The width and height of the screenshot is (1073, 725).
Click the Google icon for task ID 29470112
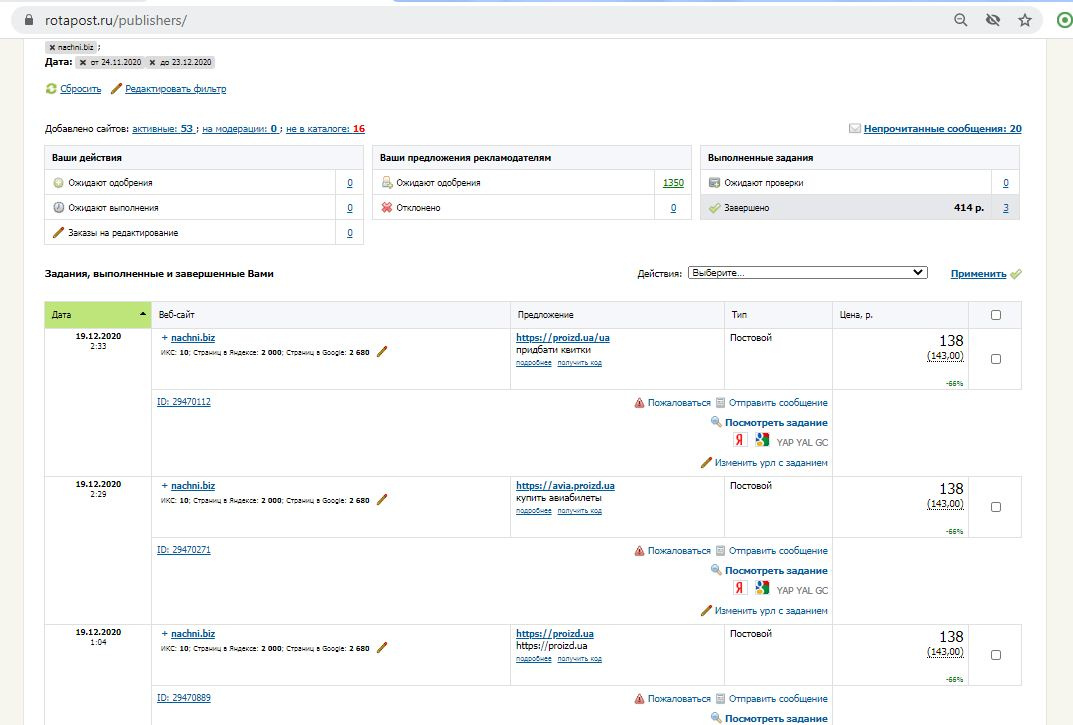tap(762, 440)
